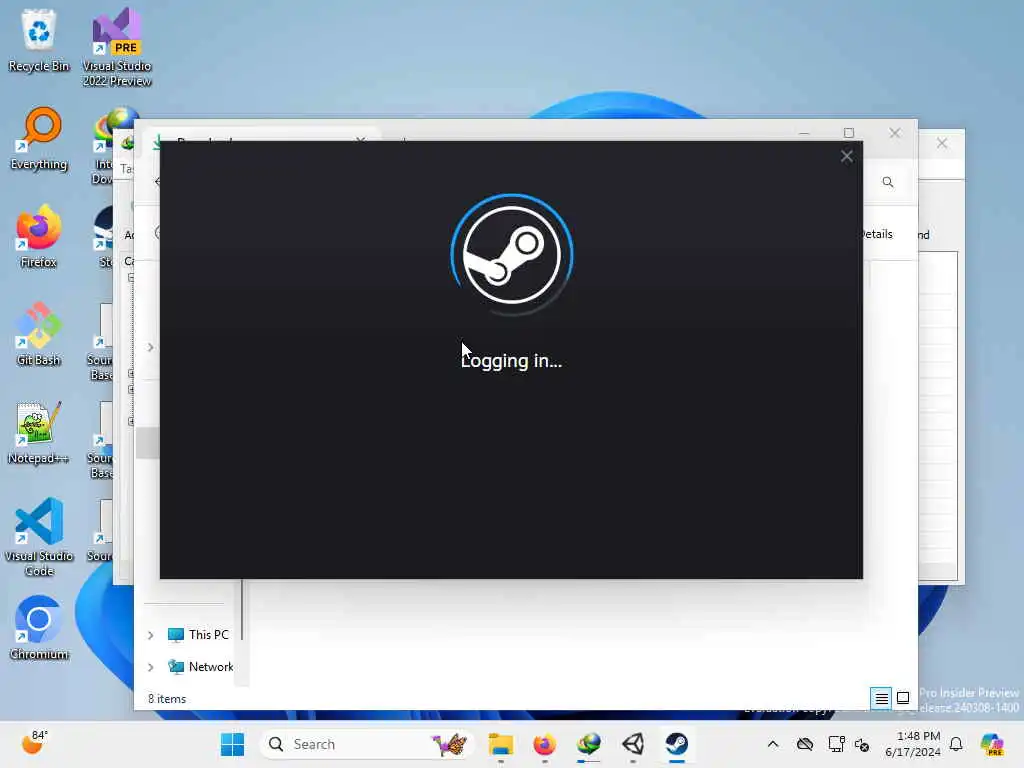
Task: Open the muted volume tray icon
Action: 862,744
